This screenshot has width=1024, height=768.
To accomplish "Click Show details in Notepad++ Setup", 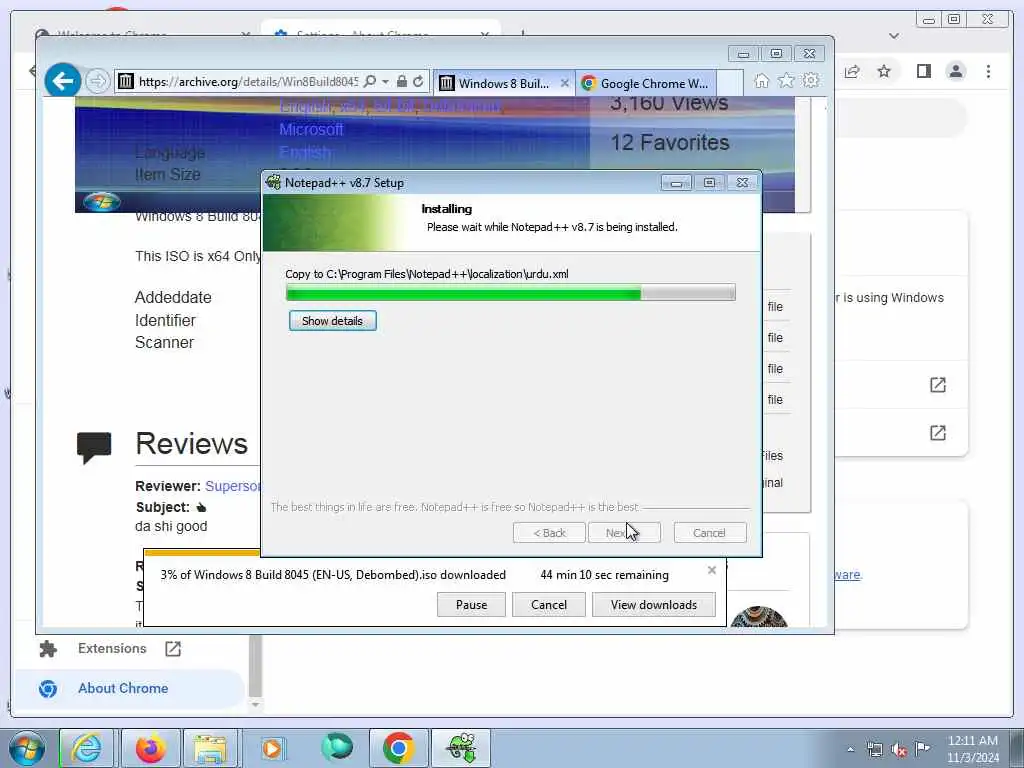I will click(x=332, y=321).
